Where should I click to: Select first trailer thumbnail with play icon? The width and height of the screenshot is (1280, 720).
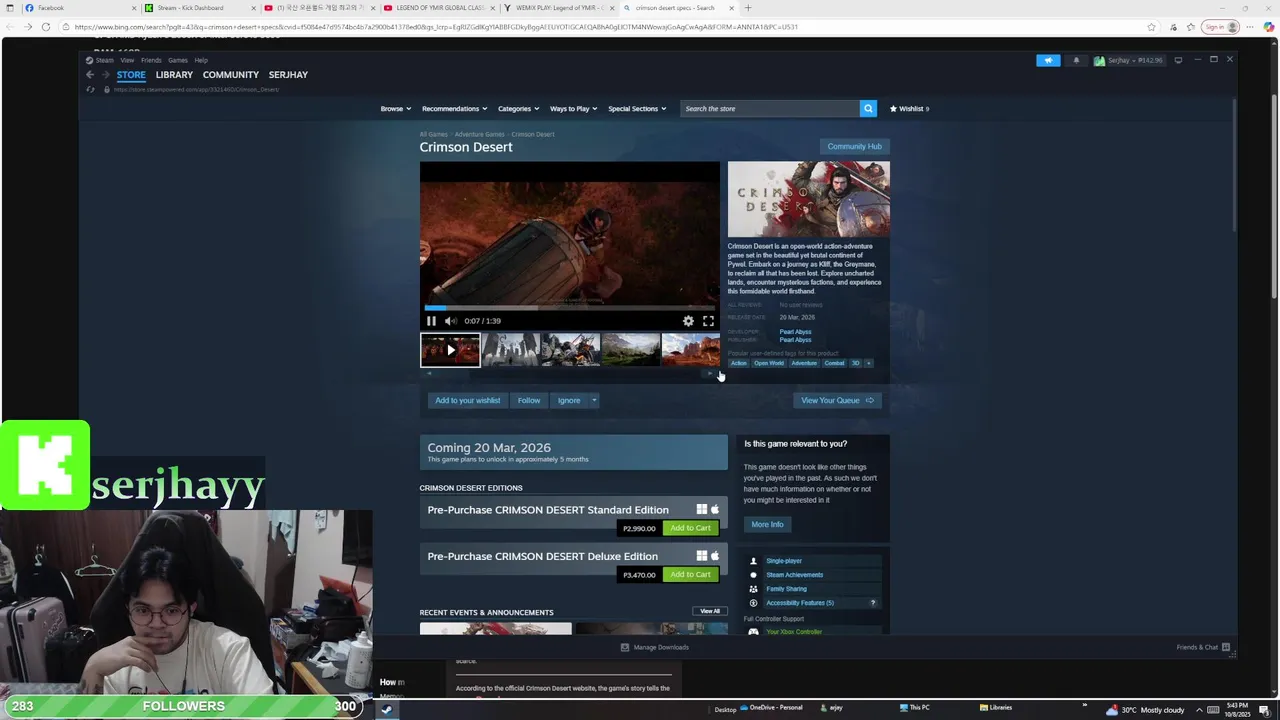pyautogui.click(x=450, y=350)
